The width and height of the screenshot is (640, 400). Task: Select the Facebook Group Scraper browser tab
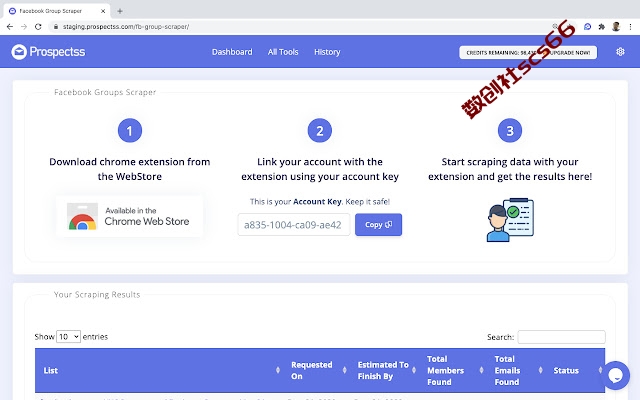click(56, 11)
